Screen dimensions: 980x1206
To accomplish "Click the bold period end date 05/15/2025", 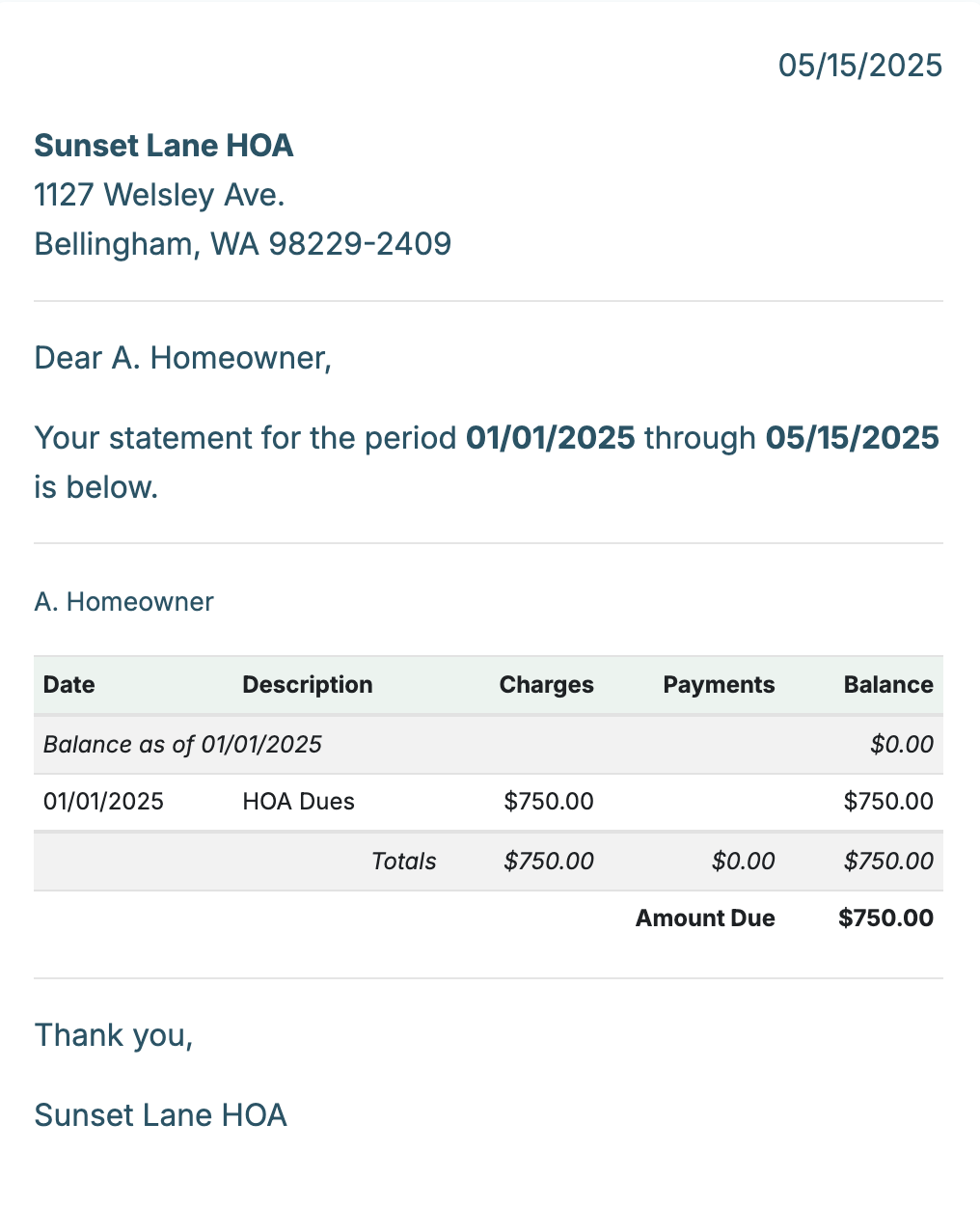I will pyautogui.click(x=853, y=438).
